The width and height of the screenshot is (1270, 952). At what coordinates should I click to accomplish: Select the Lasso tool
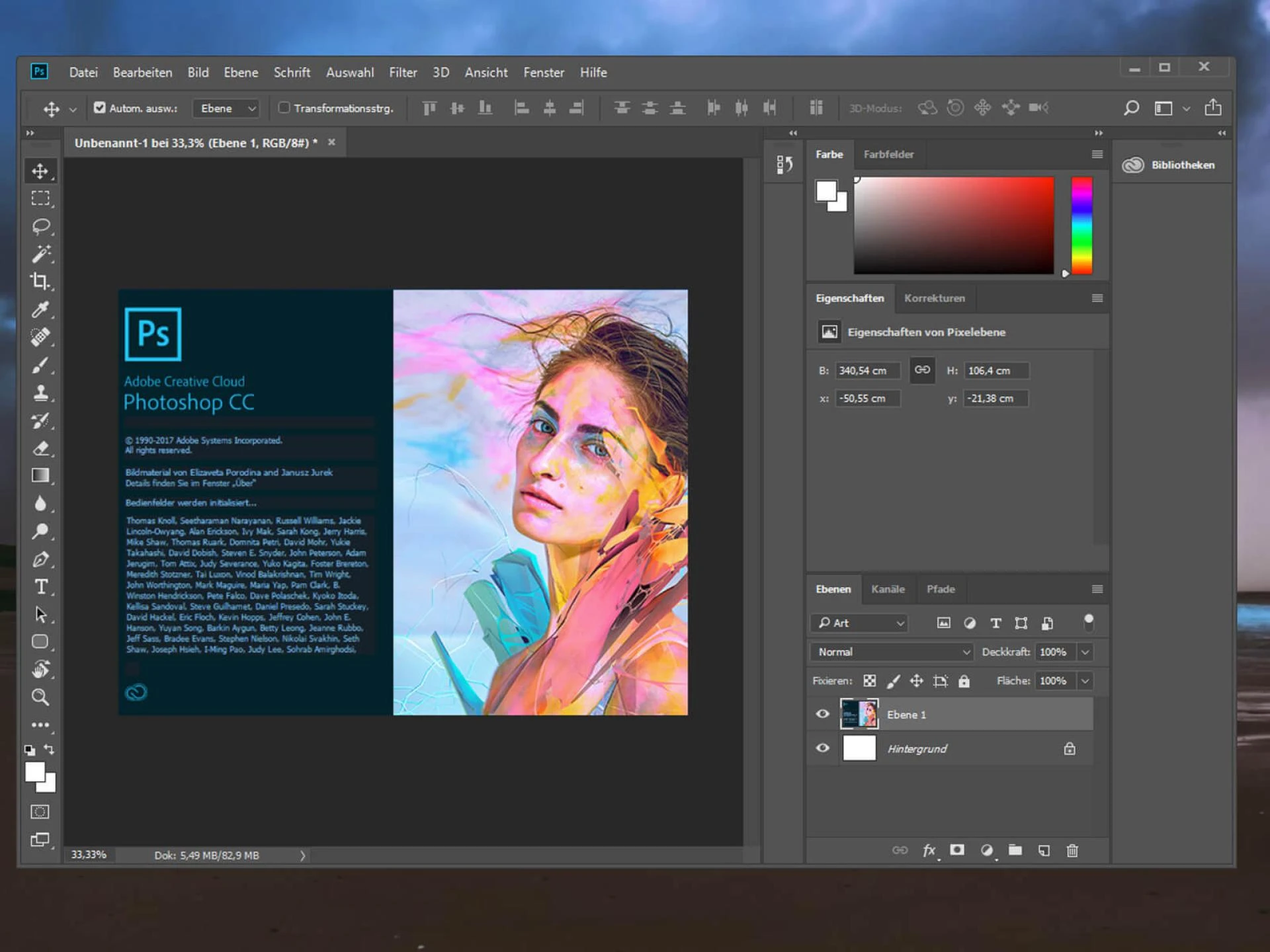coord(40,226)
